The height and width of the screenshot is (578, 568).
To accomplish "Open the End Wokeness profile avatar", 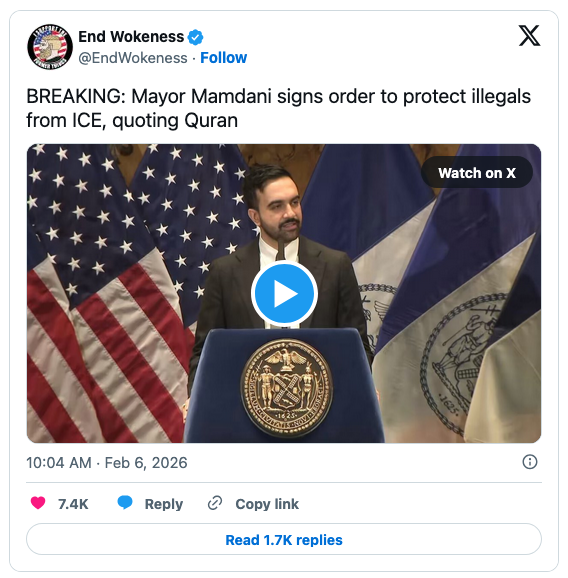I will tap(50, 47).
